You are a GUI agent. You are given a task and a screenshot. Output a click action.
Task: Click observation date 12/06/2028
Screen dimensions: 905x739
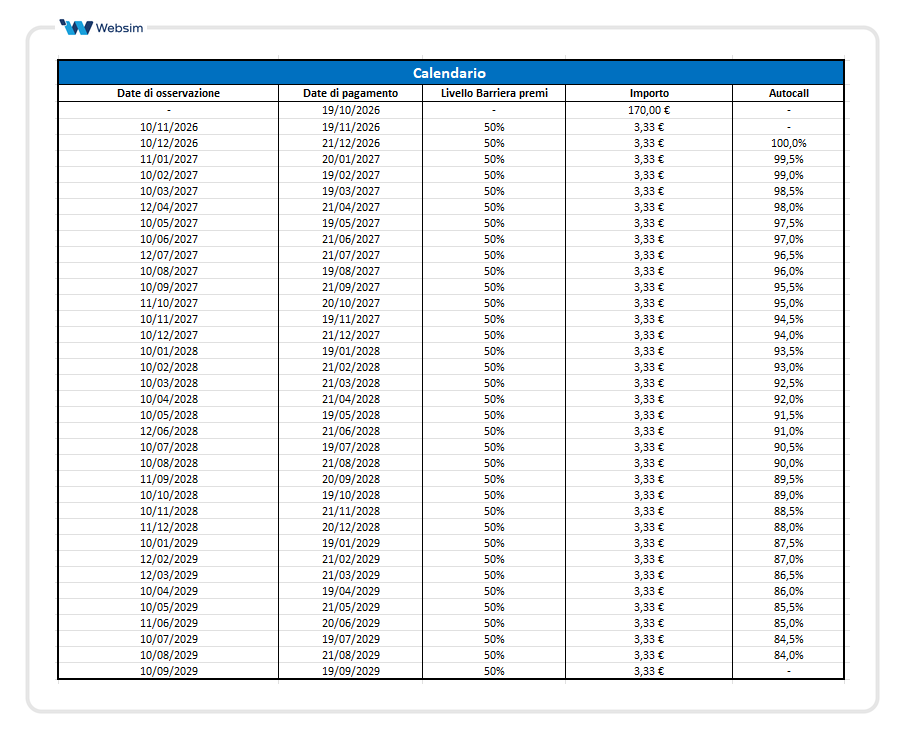(169, 431)
